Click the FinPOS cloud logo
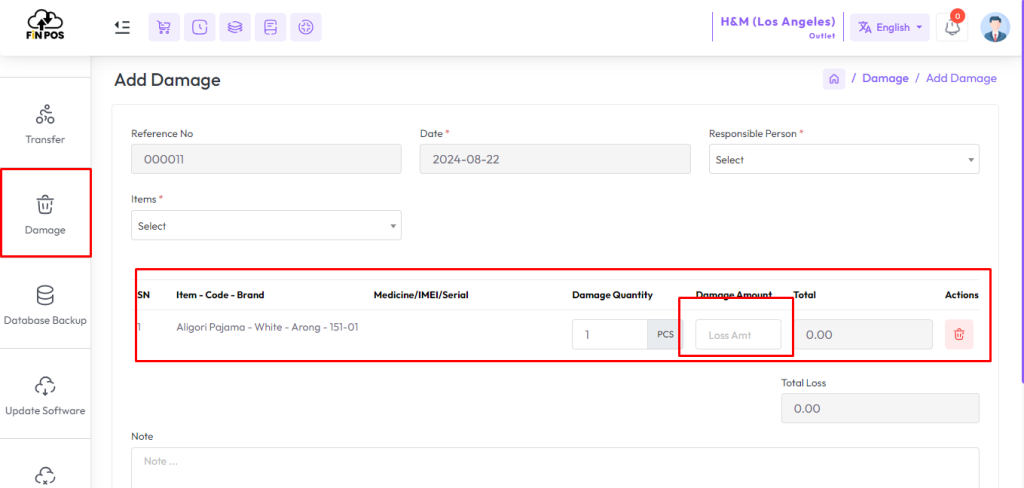The width and height of the screenshot is (1024, 488). pyautogui.click(x=46, y=25)
